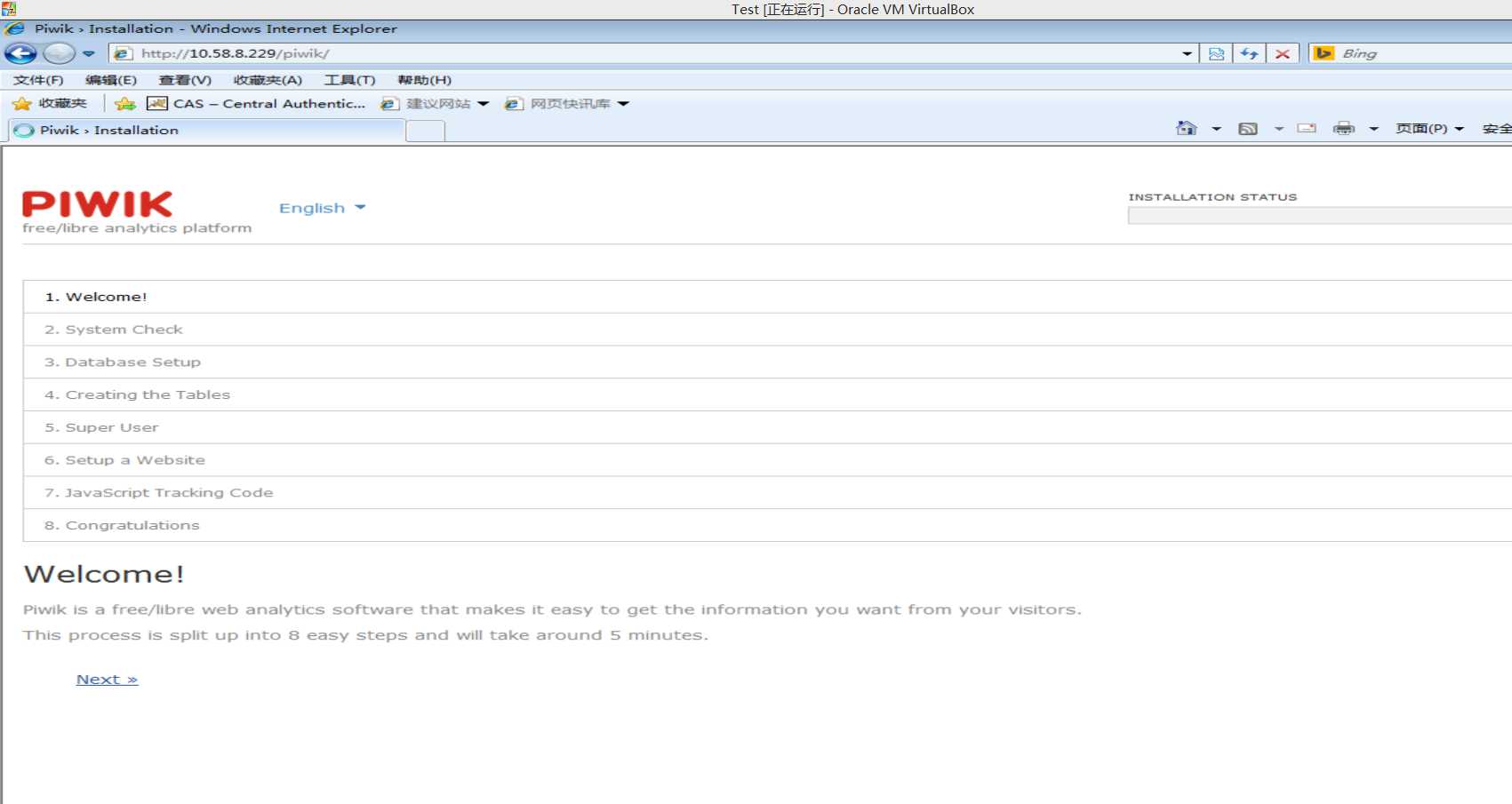Click the VirtualBox window title bar icon
The height and width of the screenshot is (804, 1512).
click(x=9, y=9)
